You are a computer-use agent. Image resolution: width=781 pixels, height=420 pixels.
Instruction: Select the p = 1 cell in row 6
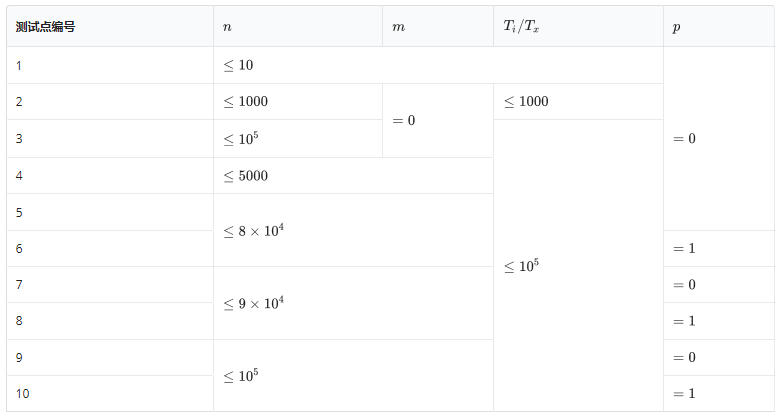(684, 248)
